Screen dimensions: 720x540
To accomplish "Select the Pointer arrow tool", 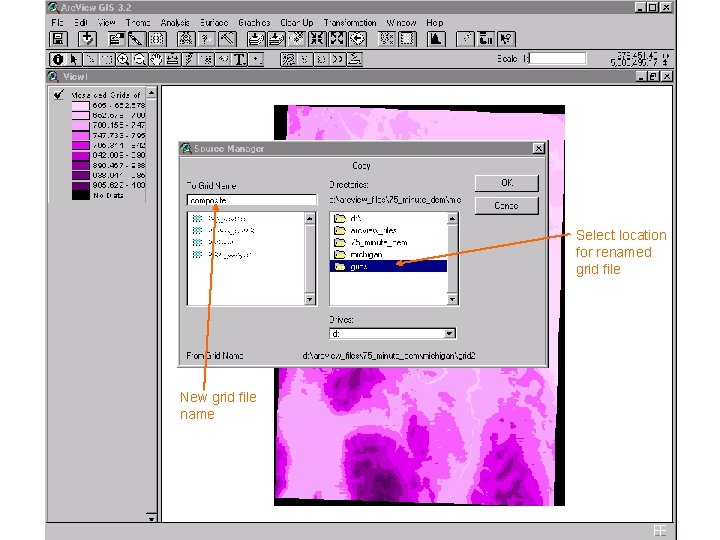I will click(x=73, y=59).
